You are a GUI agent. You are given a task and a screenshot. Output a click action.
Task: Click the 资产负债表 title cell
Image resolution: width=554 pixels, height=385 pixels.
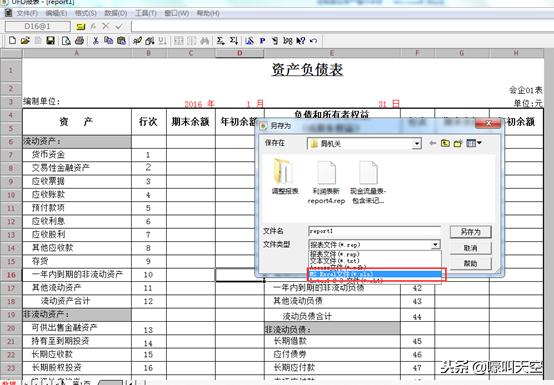pos(307,70)
